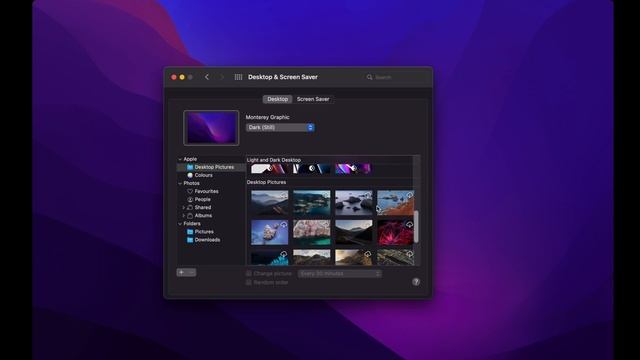Image resolution: width=640 pixels, height=360 pixels.
Task: Close the window with red button
Action: pyautogui.click(x=174, y=77)
